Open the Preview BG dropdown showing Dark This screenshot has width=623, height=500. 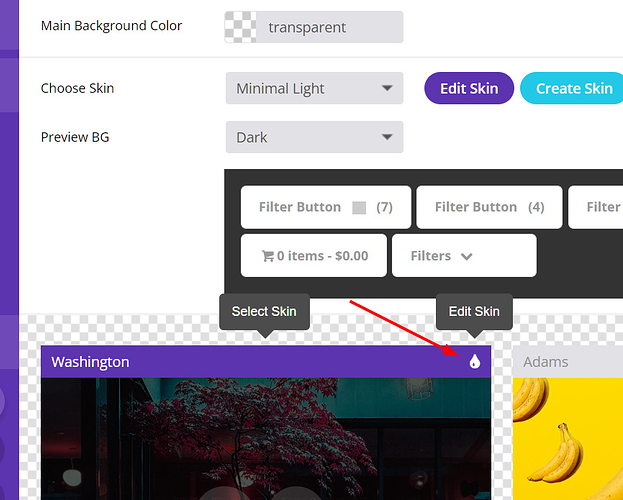click(314, 137)
